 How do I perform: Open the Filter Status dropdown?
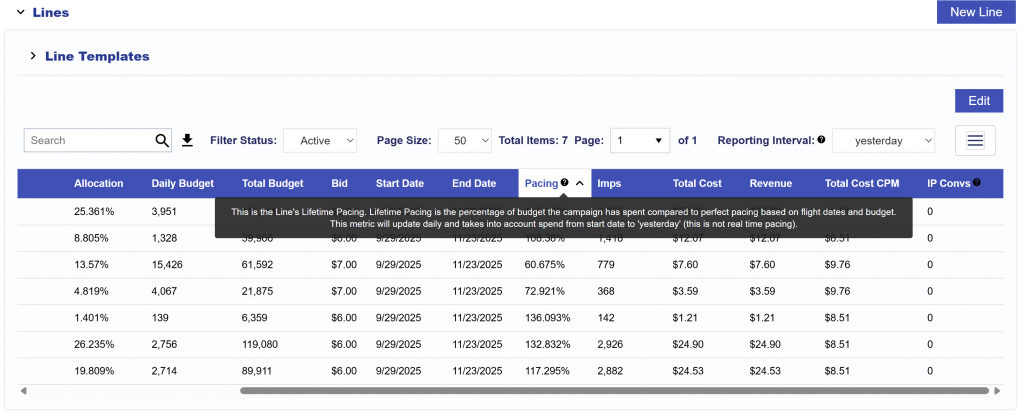[320, 141]
